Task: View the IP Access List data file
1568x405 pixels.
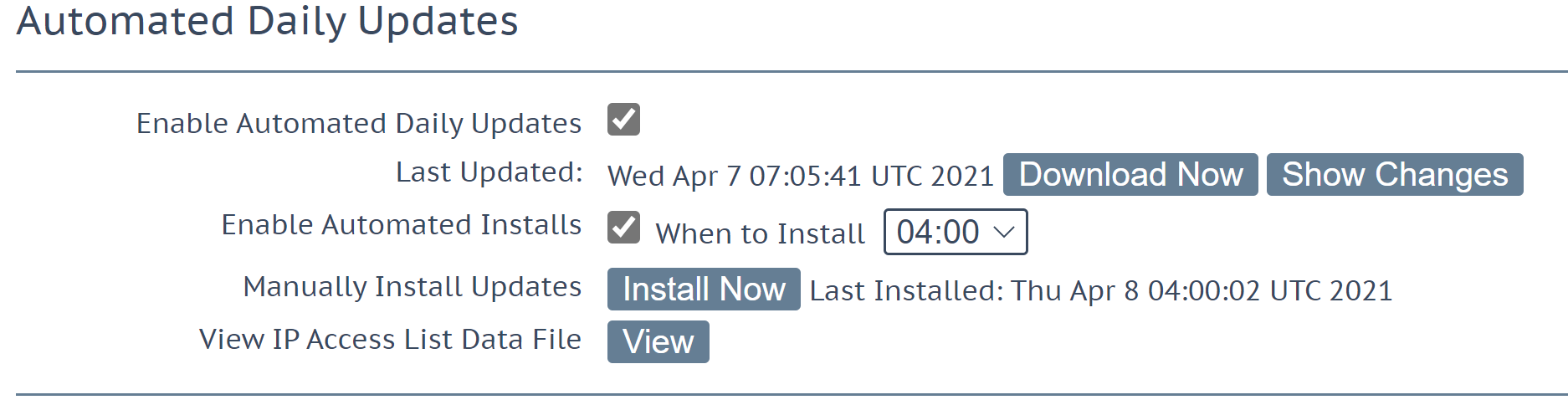Action: coord(658,342)
